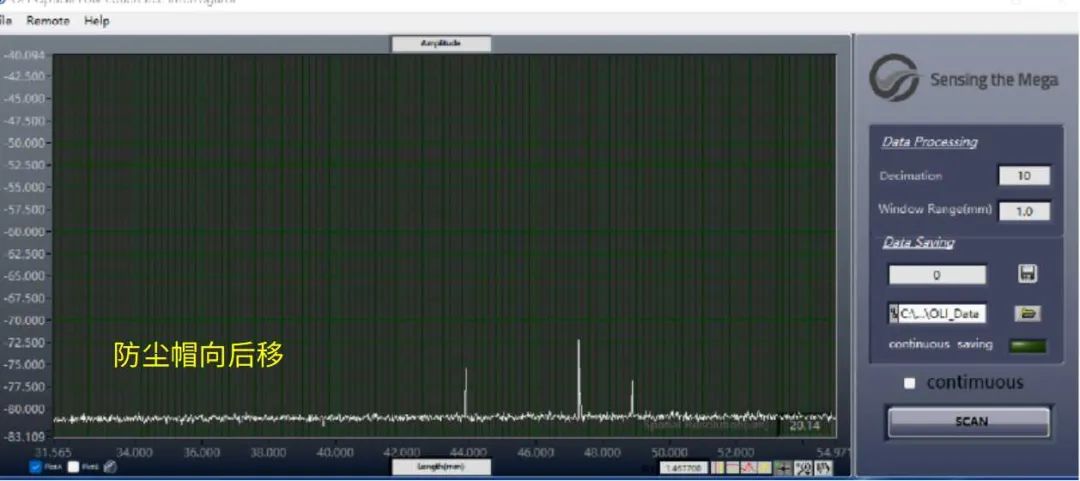
Task: Select the hand pan tool below graph
Action: click(x=823, y=467)
